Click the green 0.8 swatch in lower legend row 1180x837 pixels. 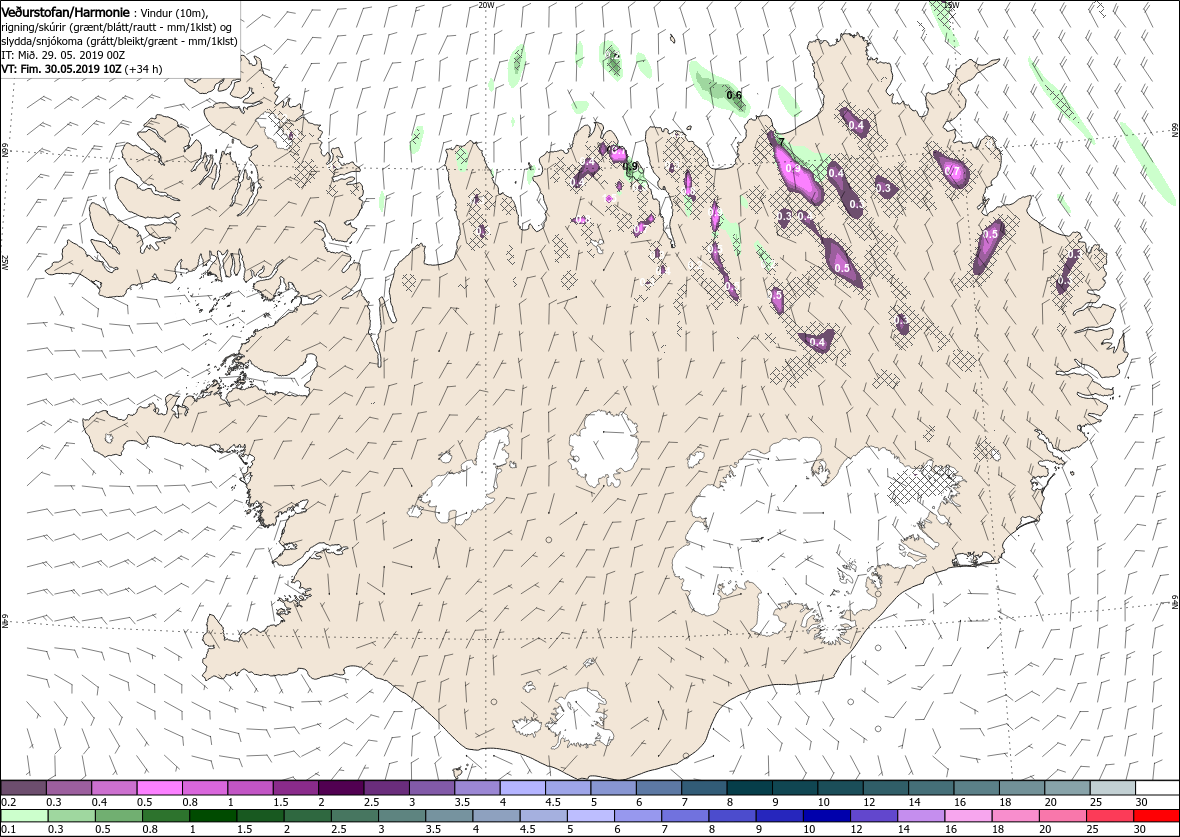(x=166, y=816)
